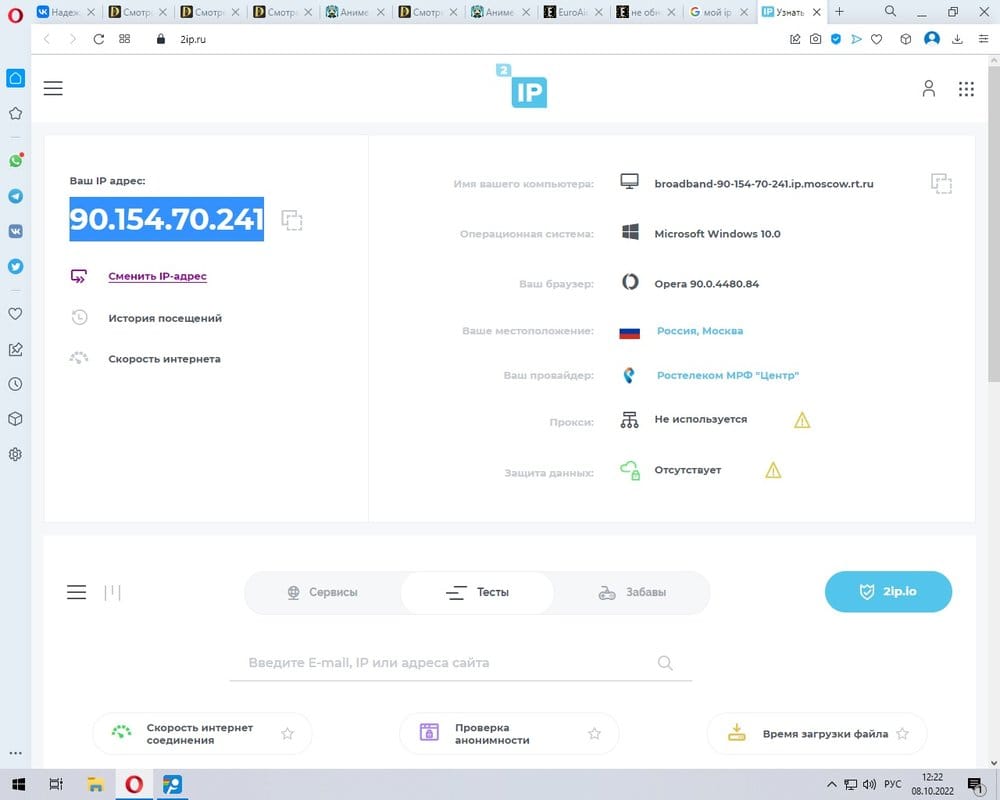The width and height of the screenshot is (1000, 800).
Task: Add internet speed test to favorites
Action: (288, 734)
